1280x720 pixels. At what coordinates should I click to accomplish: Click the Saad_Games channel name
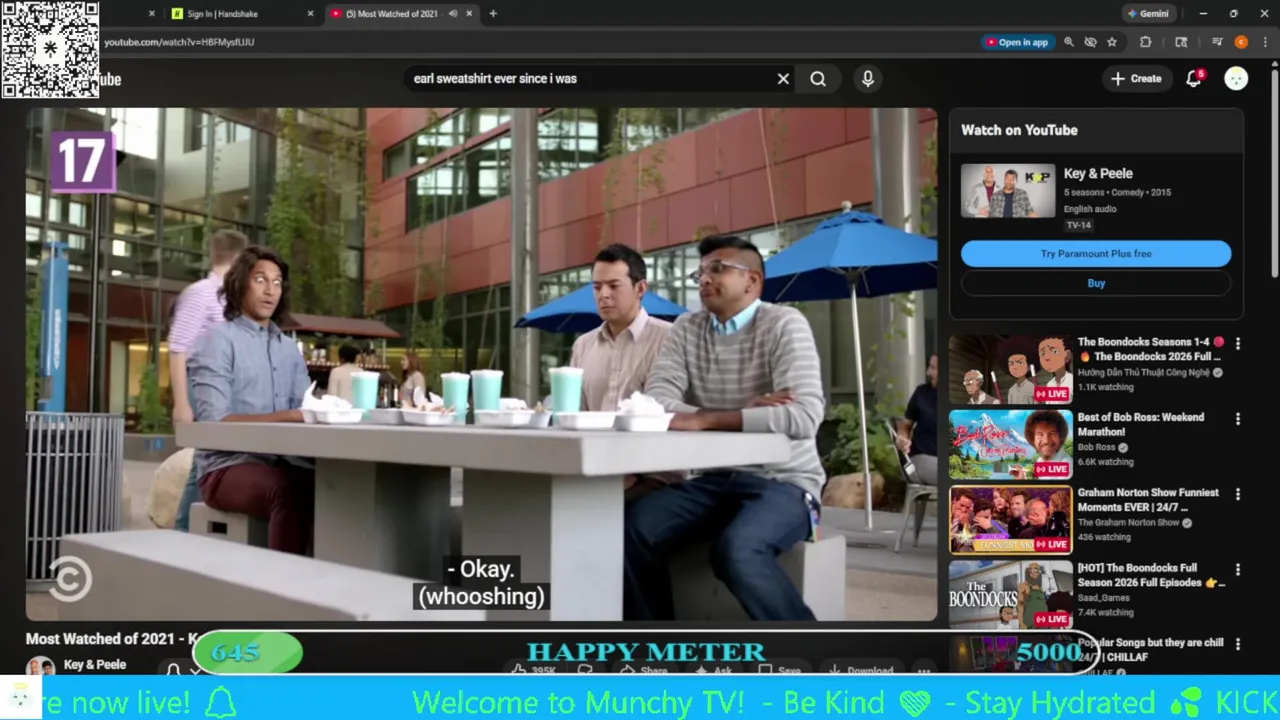pos(1105,598)
